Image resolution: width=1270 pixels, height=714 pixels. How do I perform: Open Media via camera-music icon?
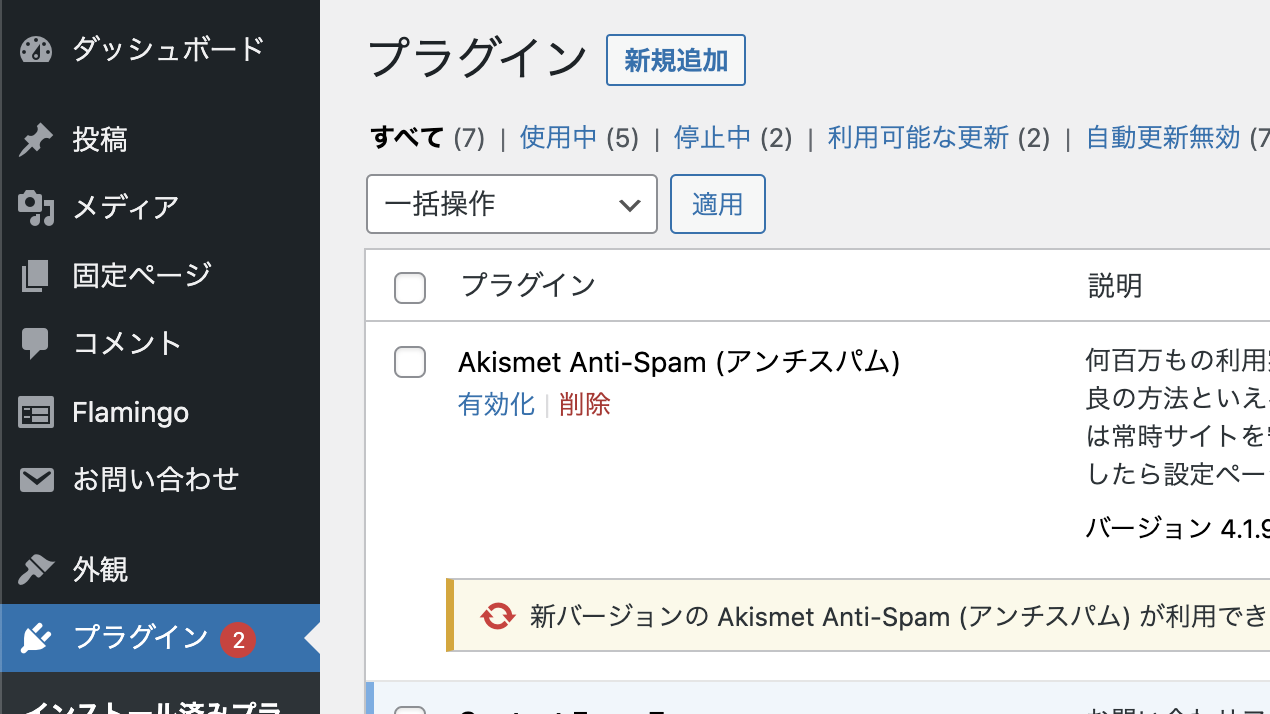point(36,207)
